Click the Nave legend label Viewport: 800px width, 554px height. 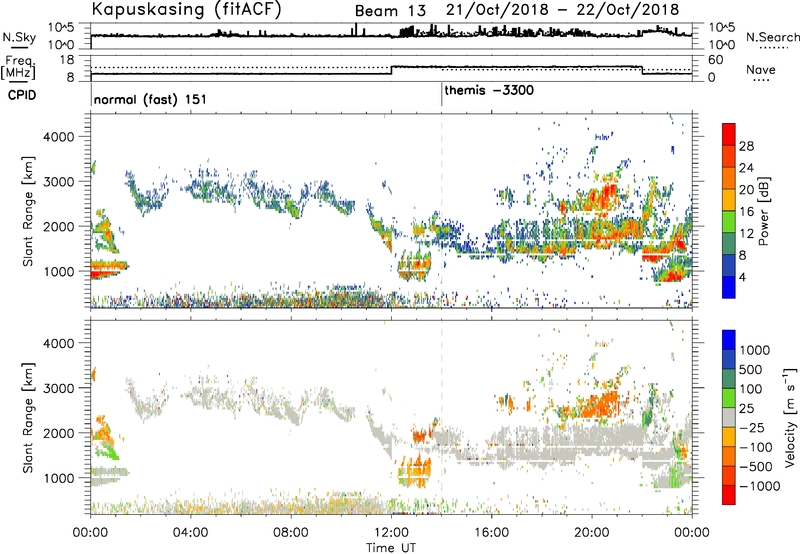(x=761, y=70)
